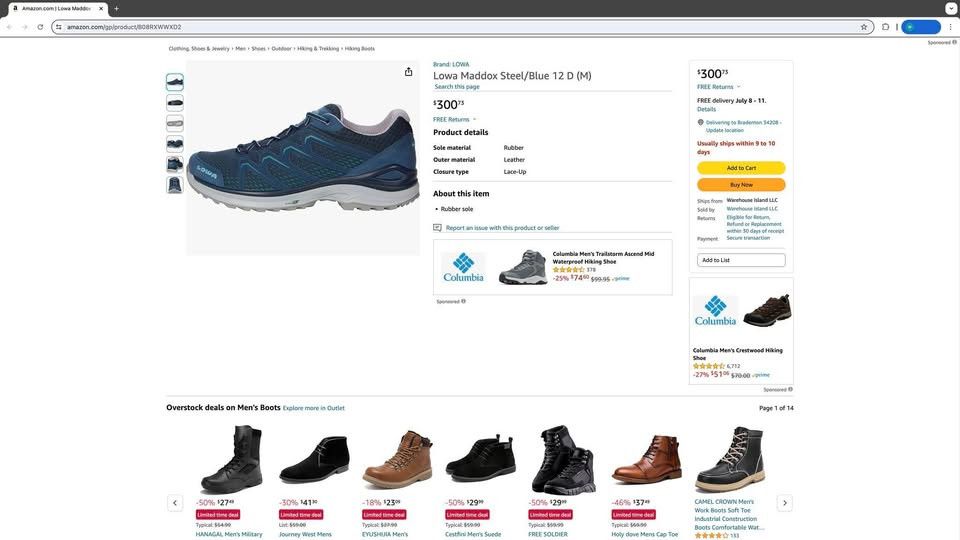This screenshot has height=540, width=960.
Task: Select the sixth shoe thumbnail image
Action: tap(174, 185)
